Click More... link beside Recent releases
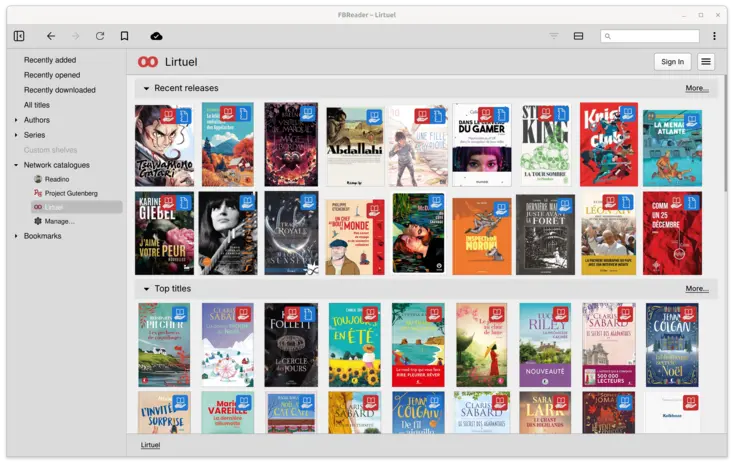Image resolution: width=734 pixels, height=465 pixels. [x=697, y=89]
